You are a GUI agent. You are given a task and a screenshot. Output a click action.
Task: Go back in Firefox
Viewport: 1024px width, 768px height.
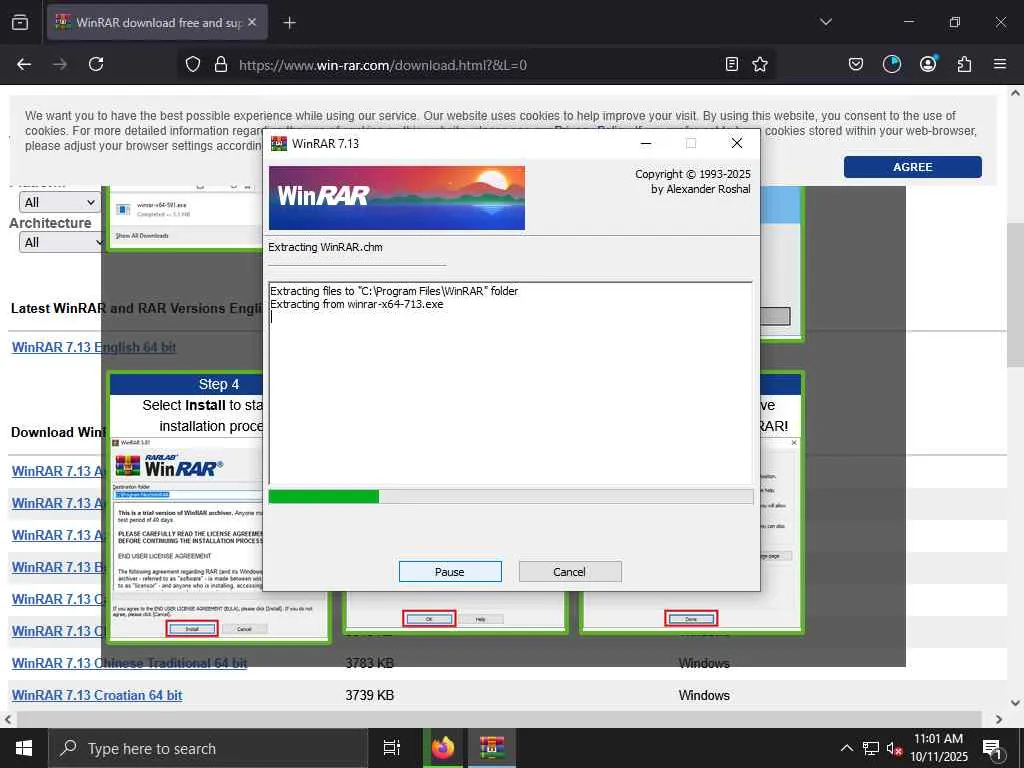(24, 64)
